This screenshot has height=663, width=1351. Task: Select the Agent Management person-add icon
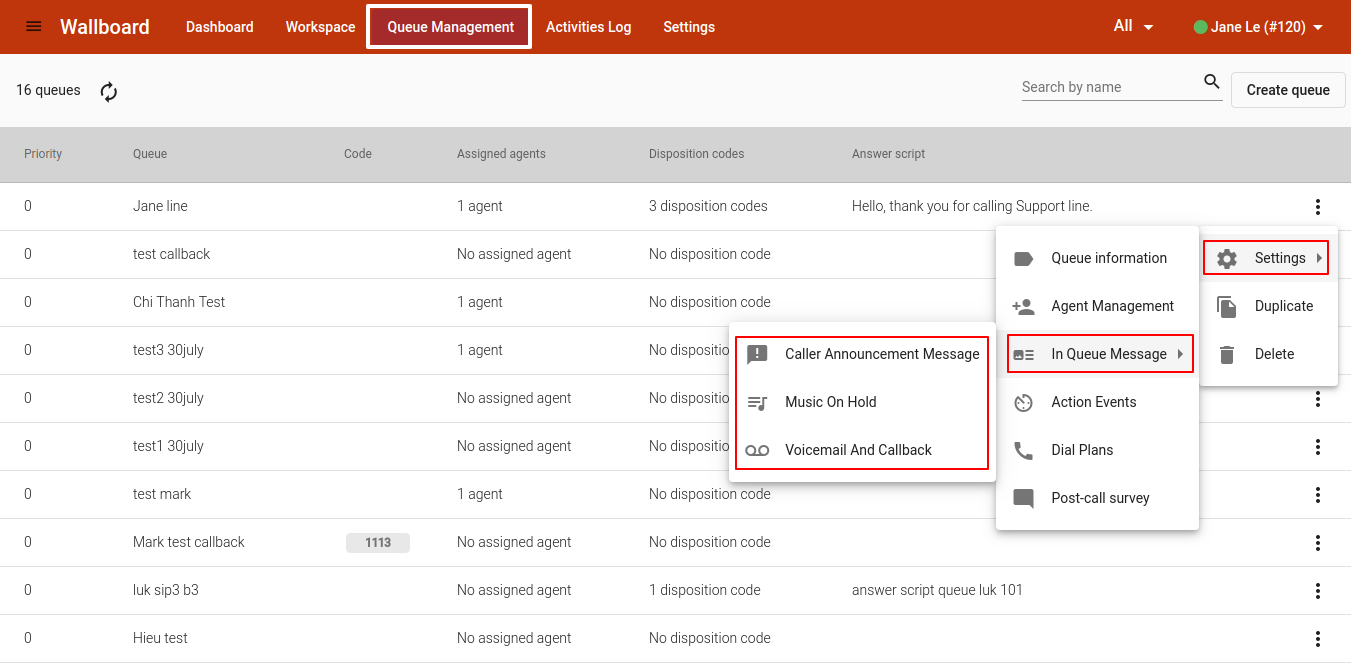pos(1023,306)
